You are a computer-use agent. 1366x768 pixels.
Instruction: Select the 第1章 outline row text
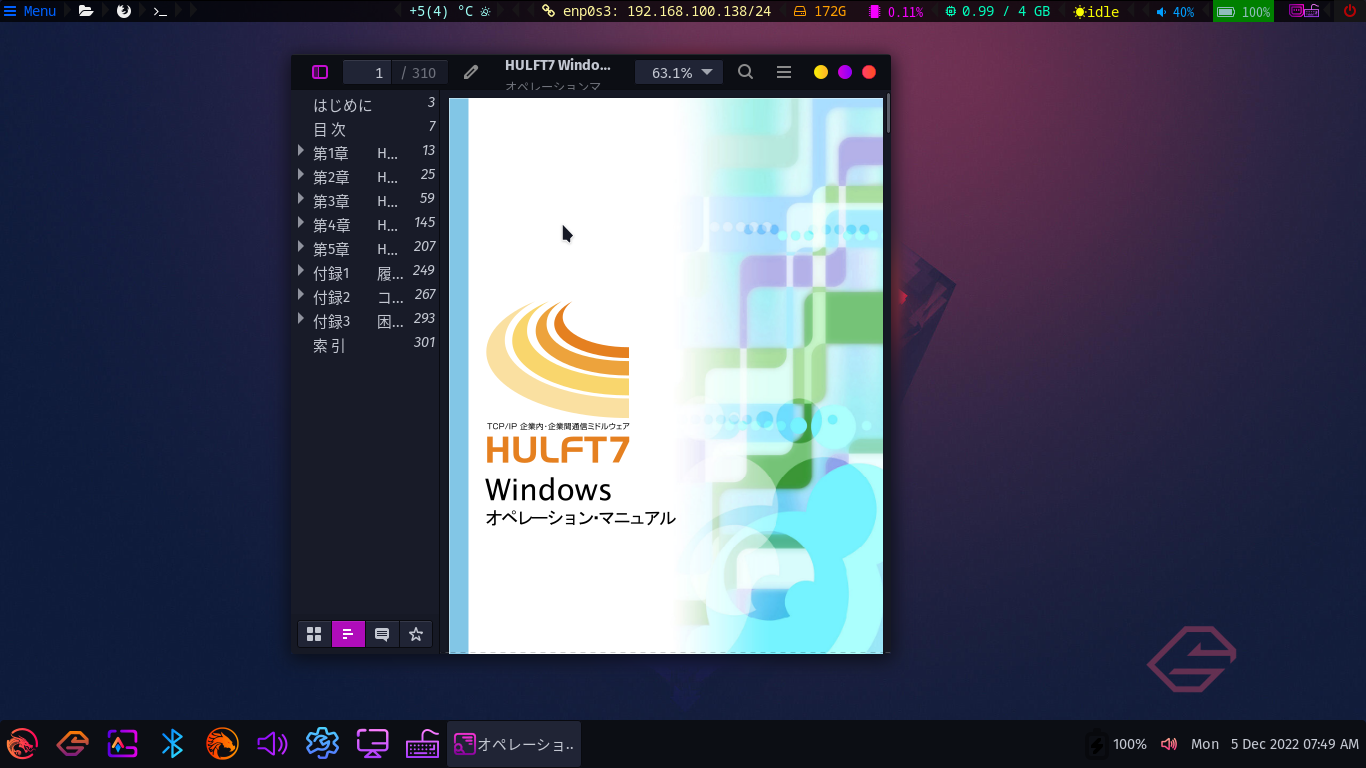356,153
